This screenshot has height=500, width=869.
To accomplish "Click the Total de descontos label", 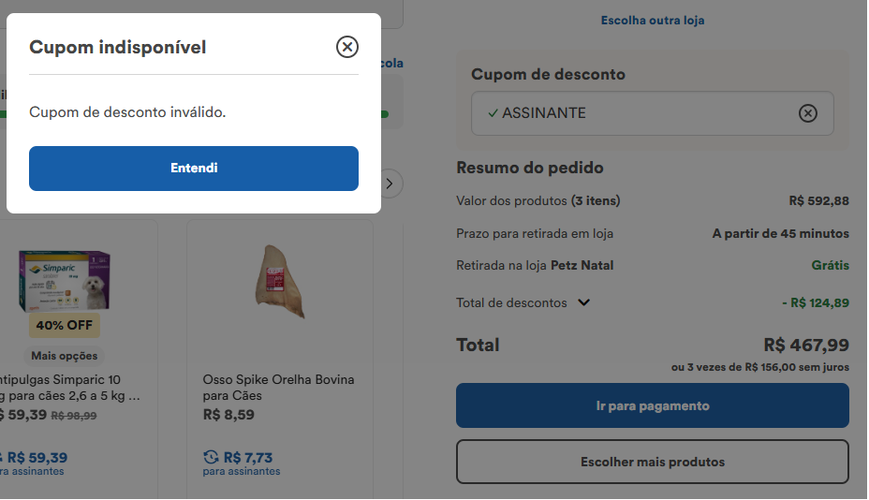I will coord(511,302).
